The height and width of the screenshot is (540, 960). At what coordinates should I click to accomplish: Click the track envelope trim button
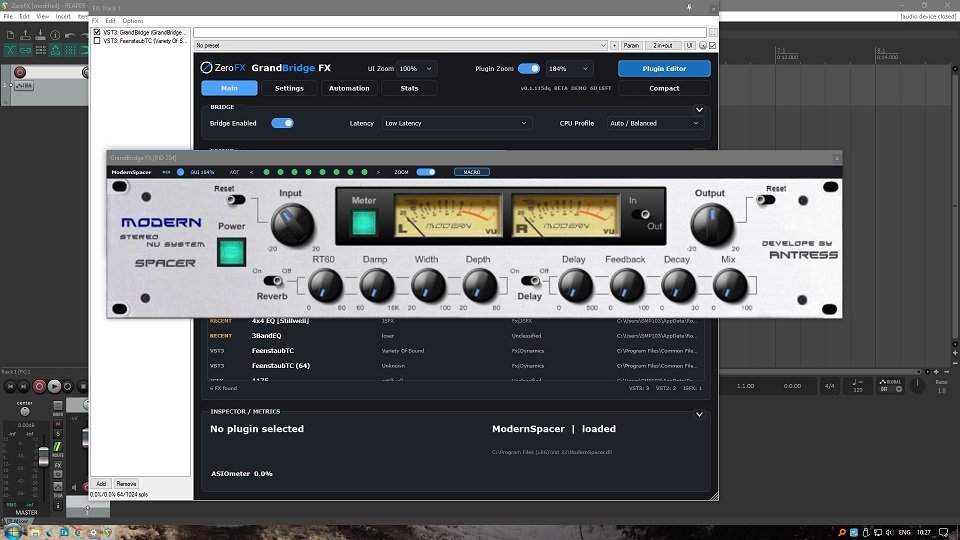coord(24,86)
